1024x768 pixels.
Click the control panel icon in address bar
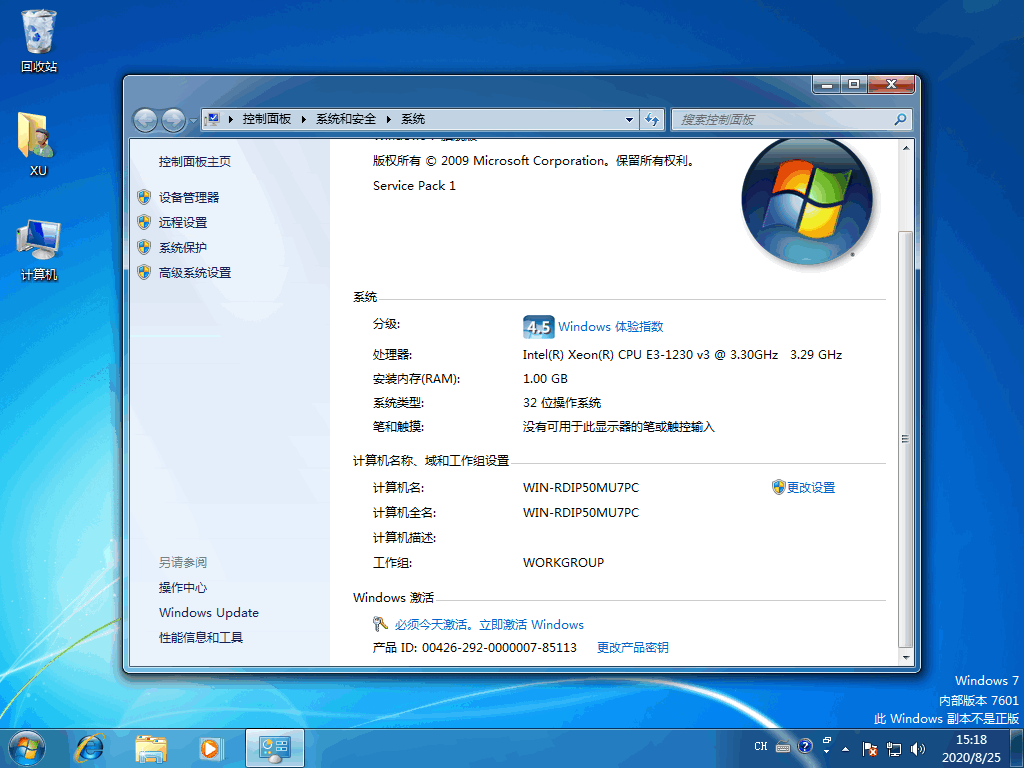pyautogui.click(x=212, y=119)
